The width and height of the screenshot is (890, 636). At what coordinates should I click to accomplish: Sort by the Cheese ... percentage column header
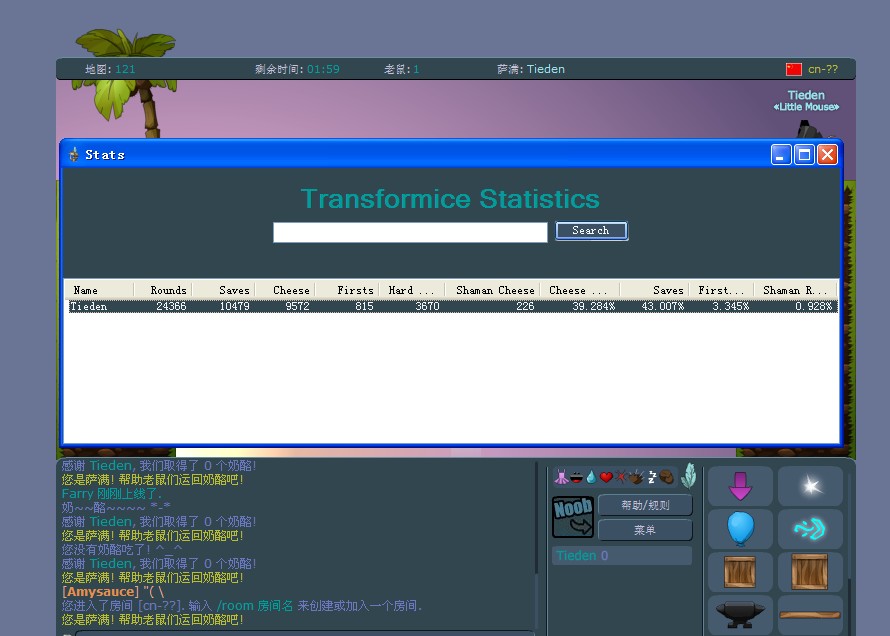click(x=580, y=290)
